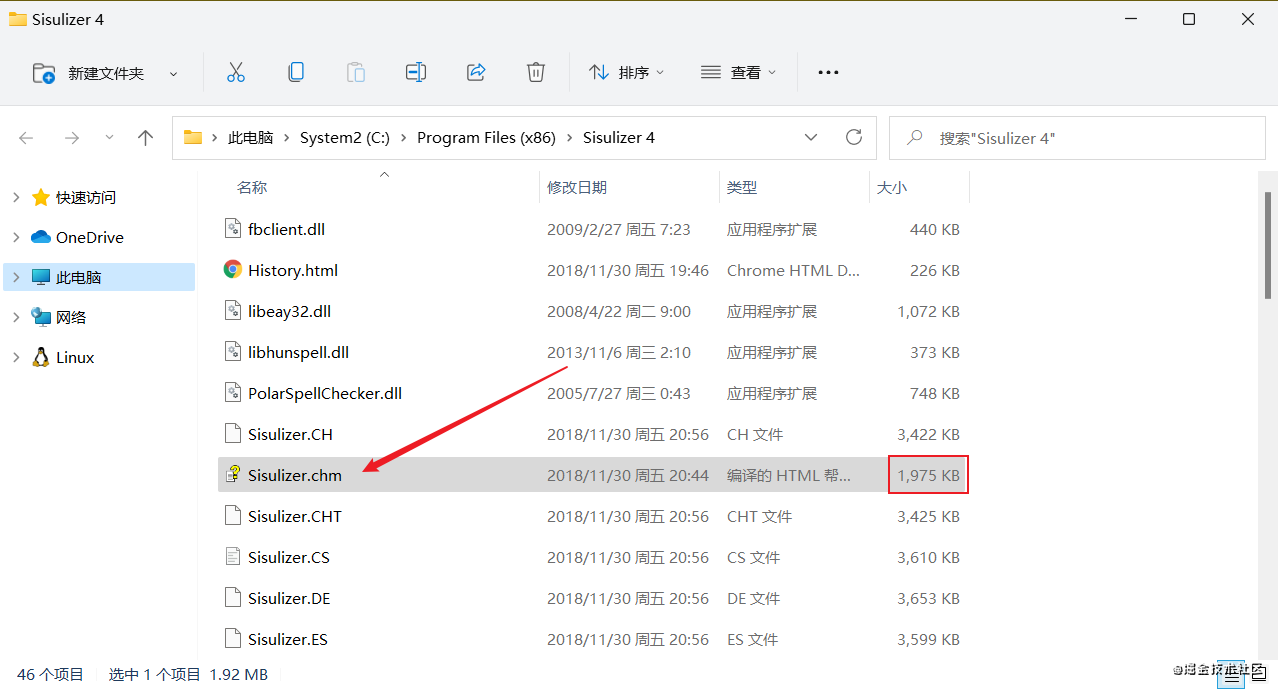Expand the OneDrive tree node
Viewport: 1278px width, 689px height.
tap(16, 238)
